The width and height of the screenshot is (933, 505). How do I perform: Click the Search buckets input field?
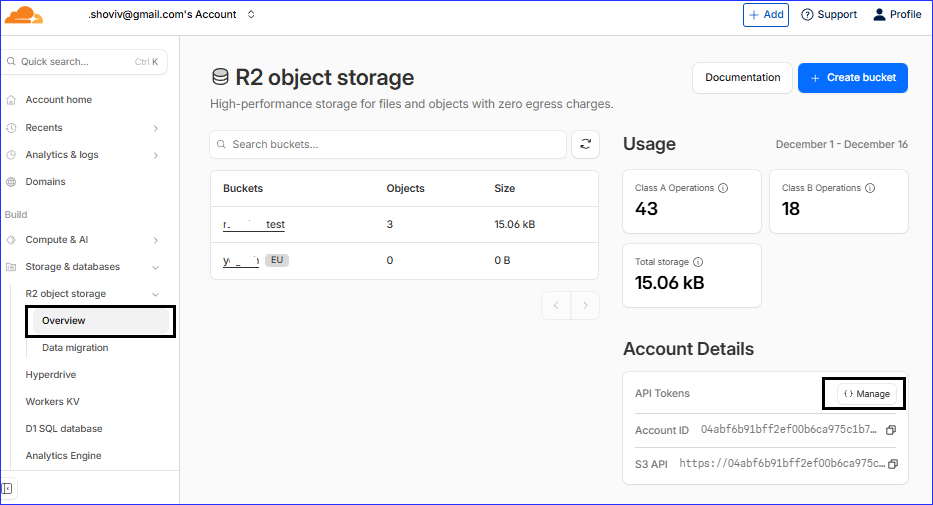[388, 144]
